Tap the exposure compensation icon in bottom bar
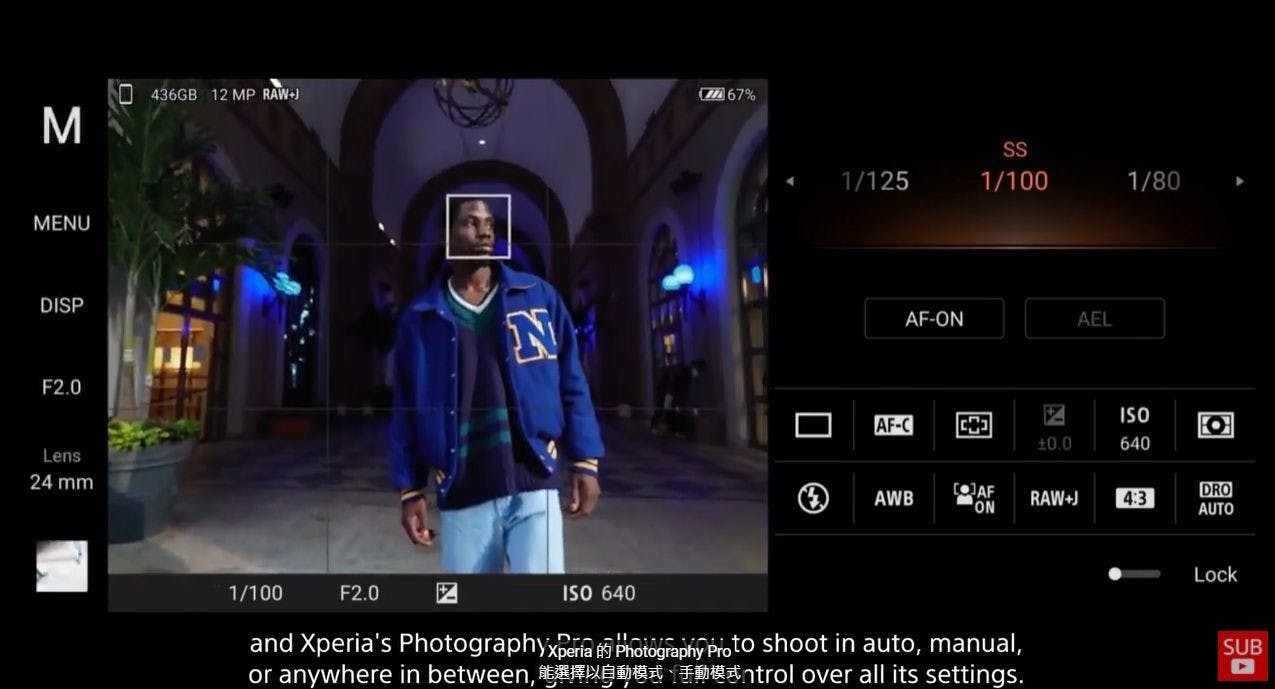The width and height of the screenshot is (1275, 689). pyautogui.click(x=447, y=593)
